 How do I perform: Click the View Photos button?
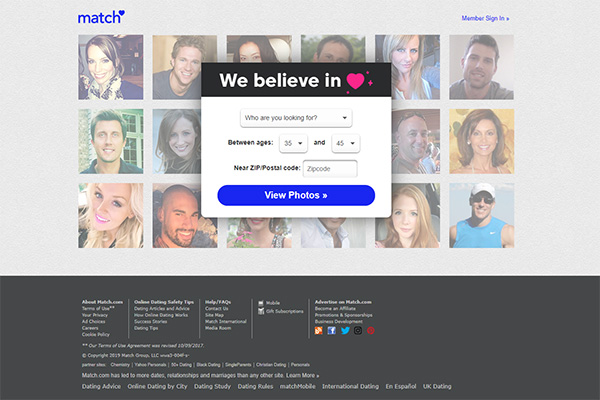[296, 195]
